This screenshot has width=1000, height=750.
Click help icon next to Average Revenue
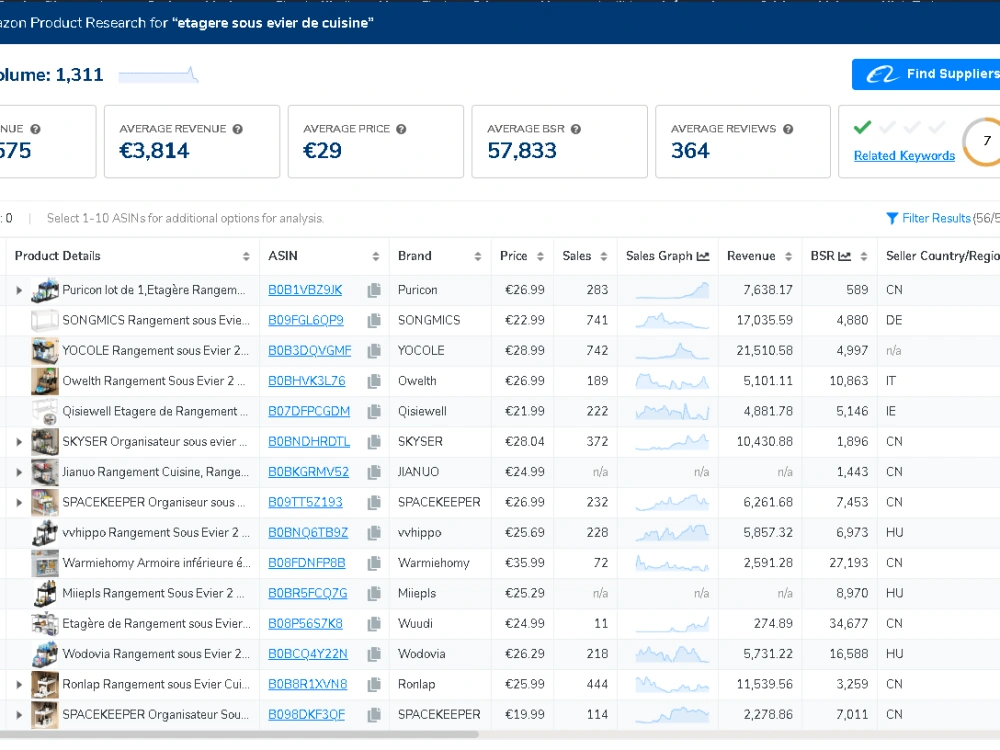coord(238,129)
